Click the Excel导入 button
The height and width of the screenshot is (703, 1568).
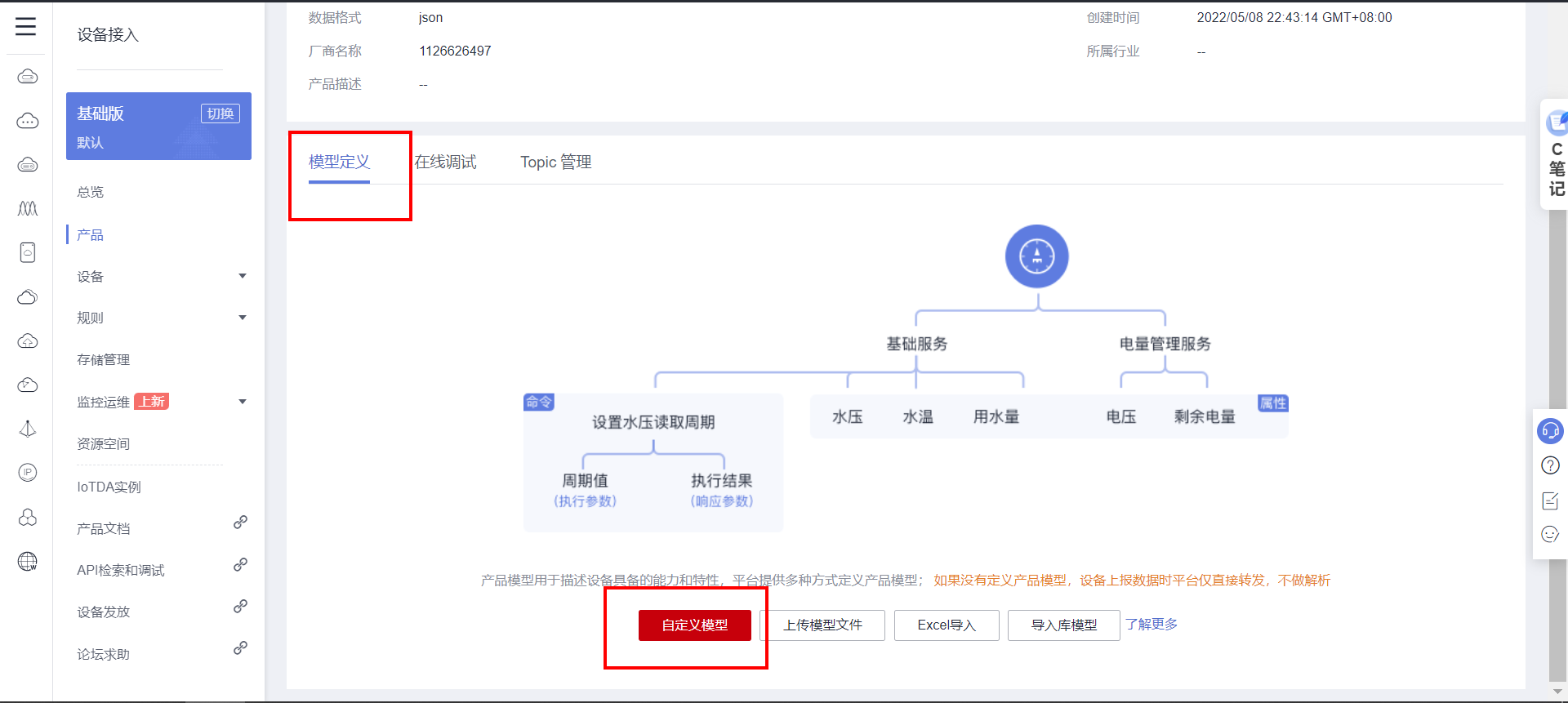(947, 625)
